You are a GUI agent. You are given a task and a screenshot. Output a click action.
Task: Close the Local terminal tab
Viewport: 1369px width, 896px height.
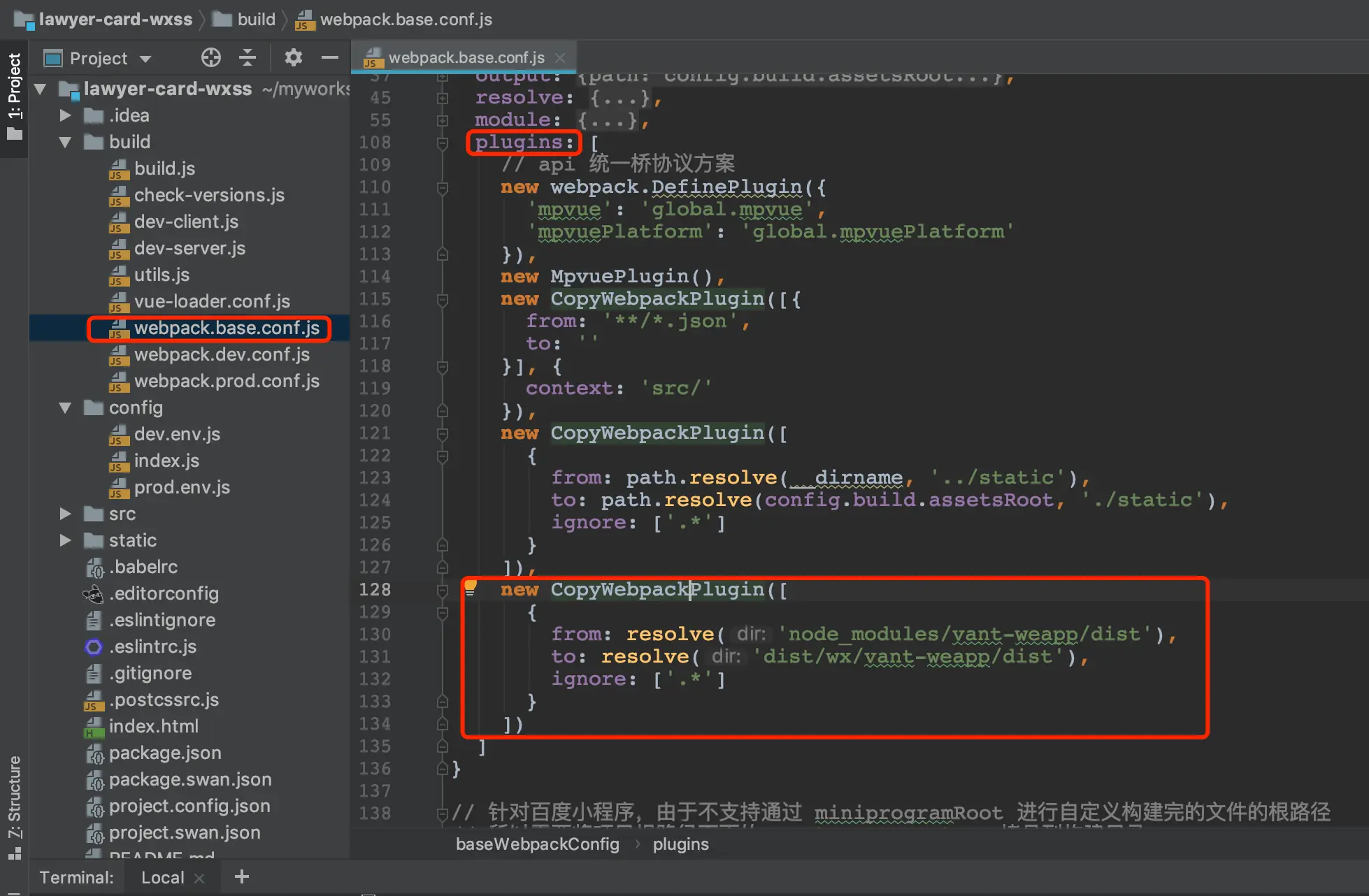(x=199, y=878)
